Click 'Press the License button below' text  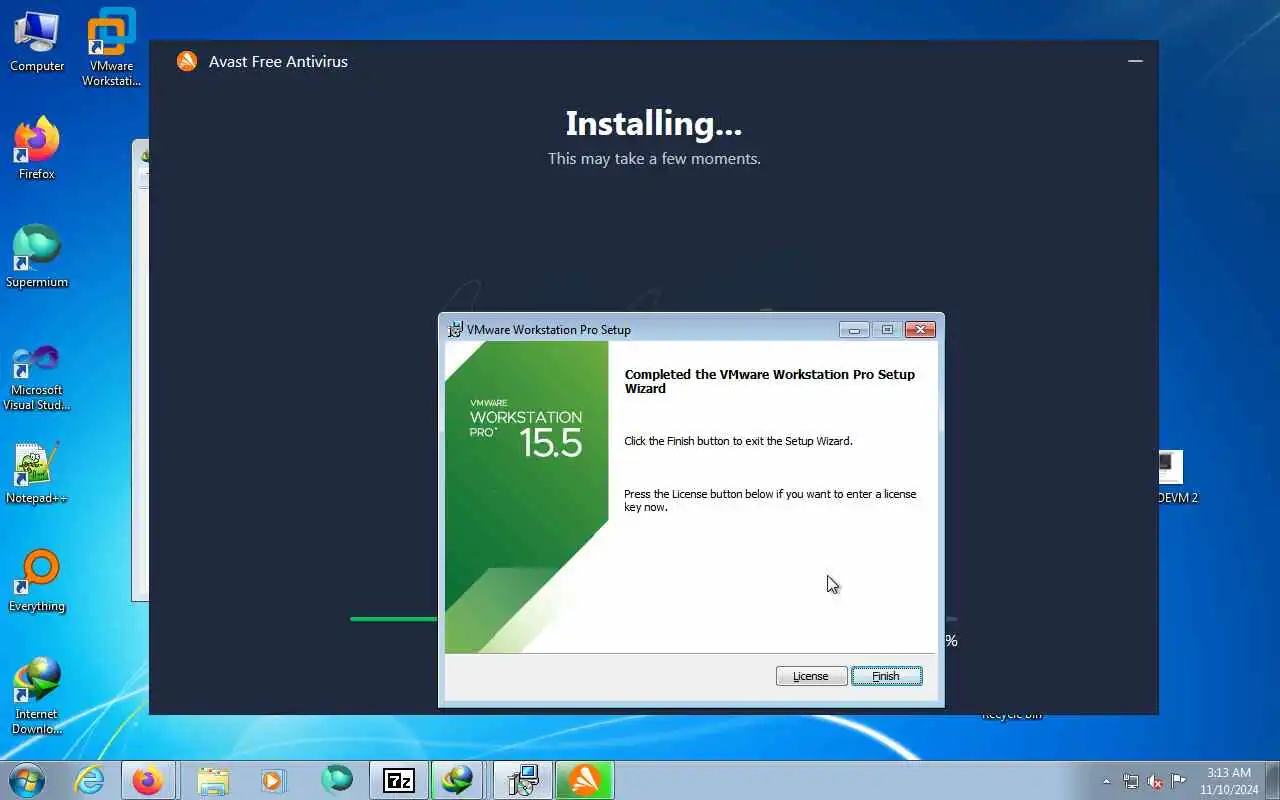[770, 500]
